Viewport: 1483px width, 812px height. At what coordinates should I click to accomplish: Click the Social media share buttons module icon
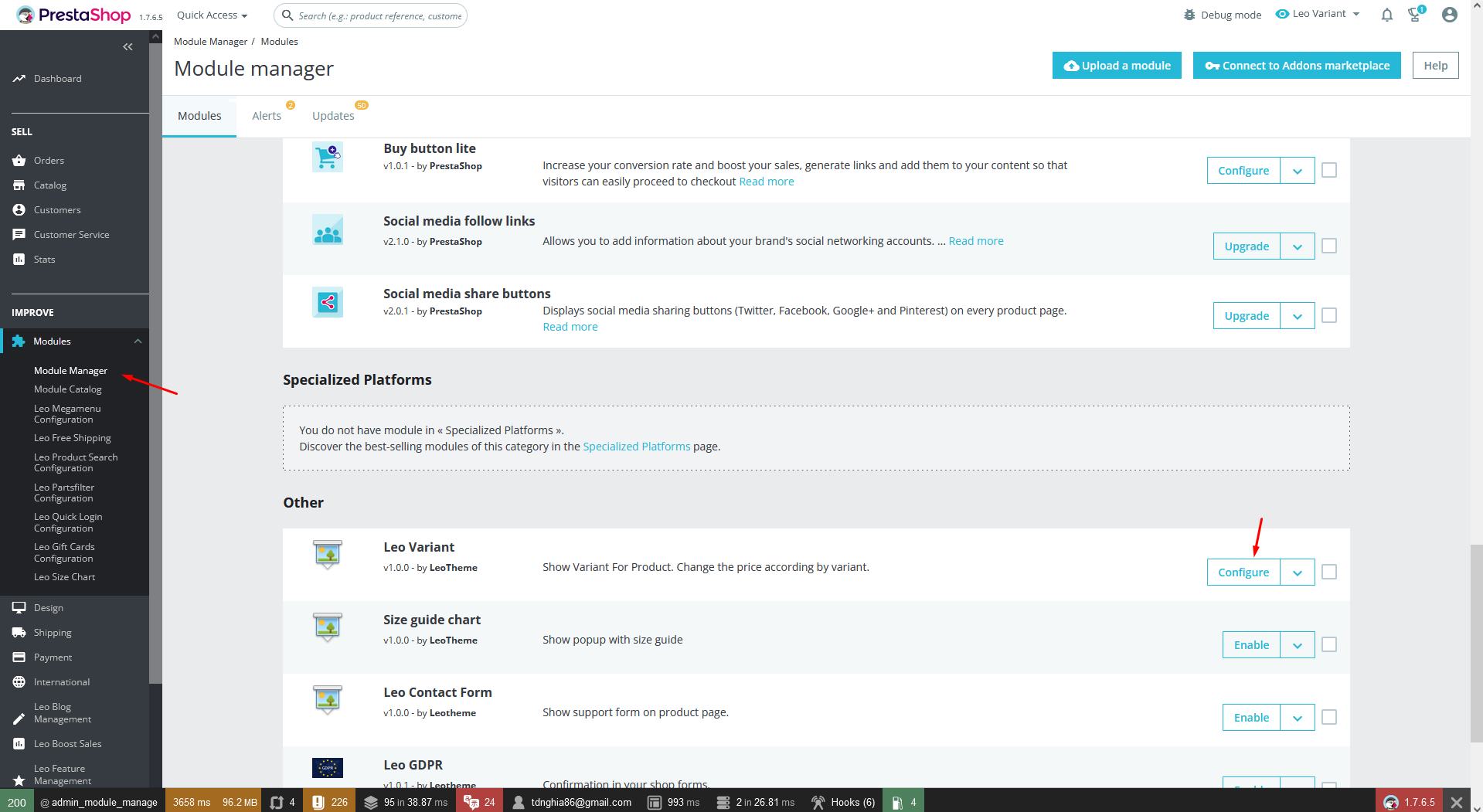328,302
